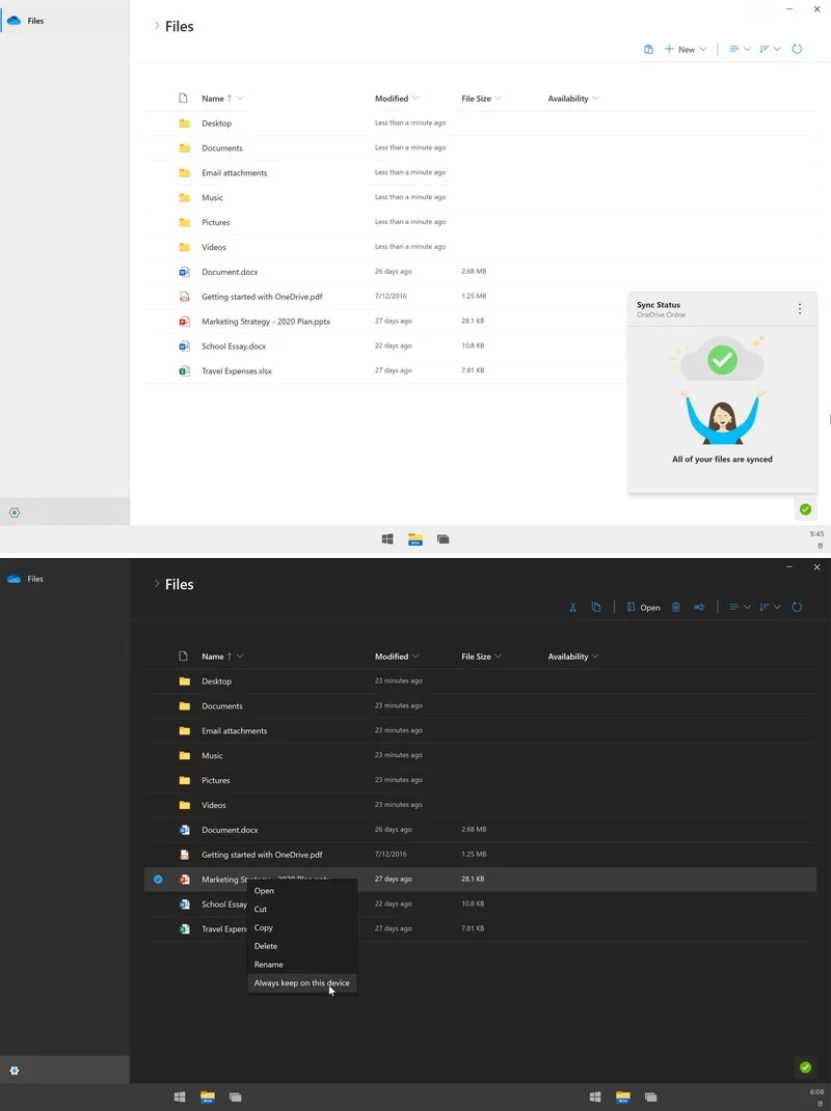Cut the selected file using the scissors icon
831x1111 pixels.
coord(572,607)
